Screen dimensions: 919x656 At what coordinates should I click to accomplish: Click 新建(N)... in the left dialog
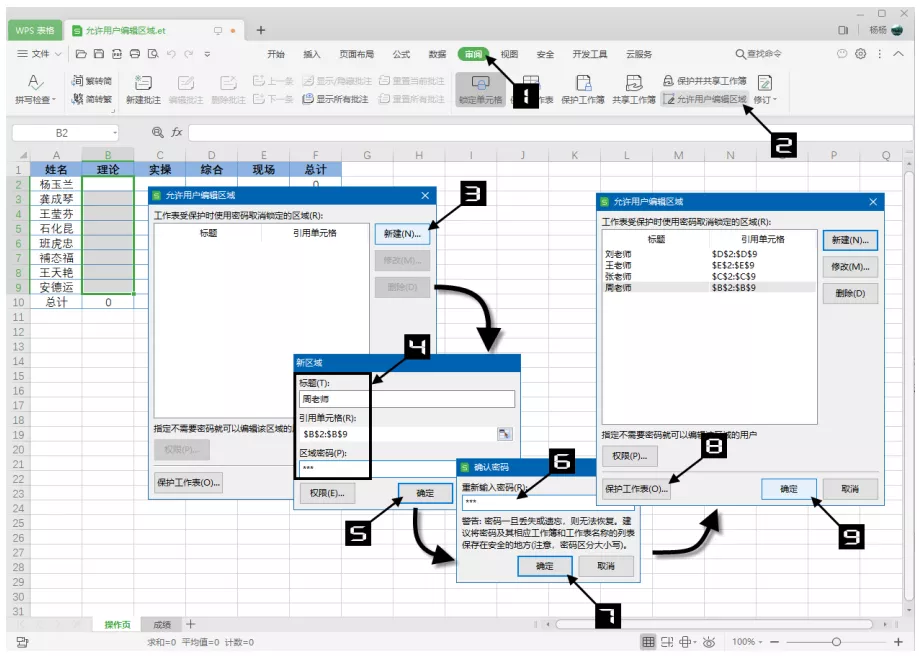[402, 234]
